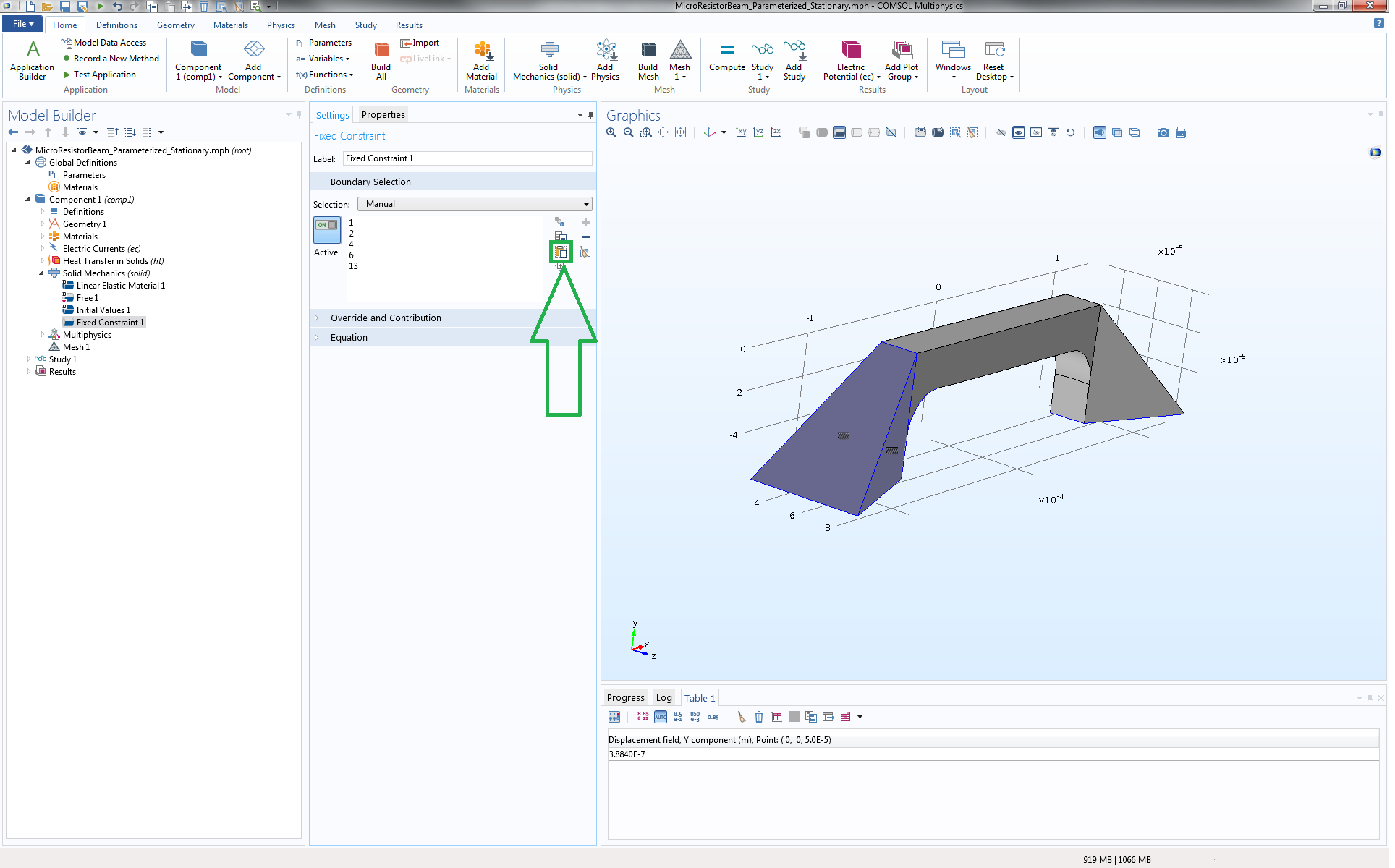Open the Physics ribbon tab
Screen dimensions: 1395x868
pos(282,25)
